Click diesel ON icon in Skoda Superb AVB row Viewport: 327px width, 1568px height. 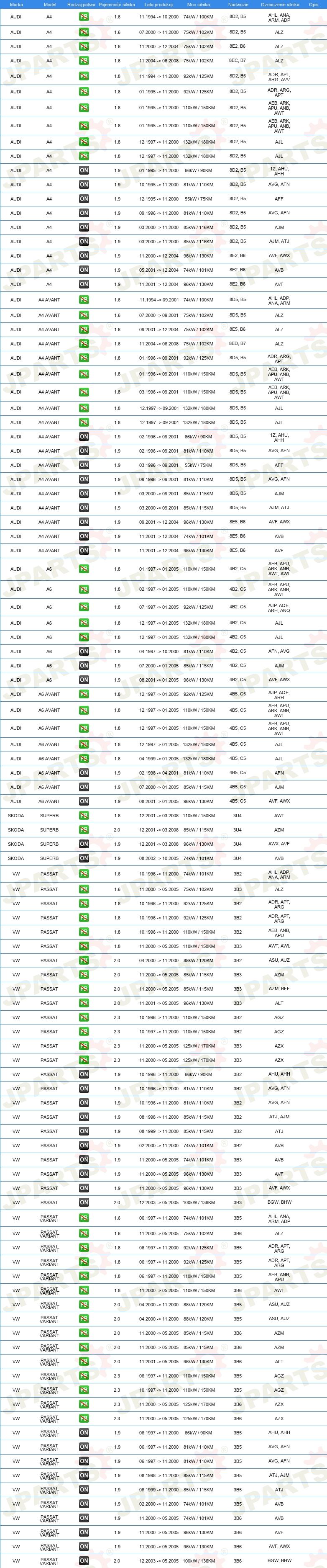[84, 858]
